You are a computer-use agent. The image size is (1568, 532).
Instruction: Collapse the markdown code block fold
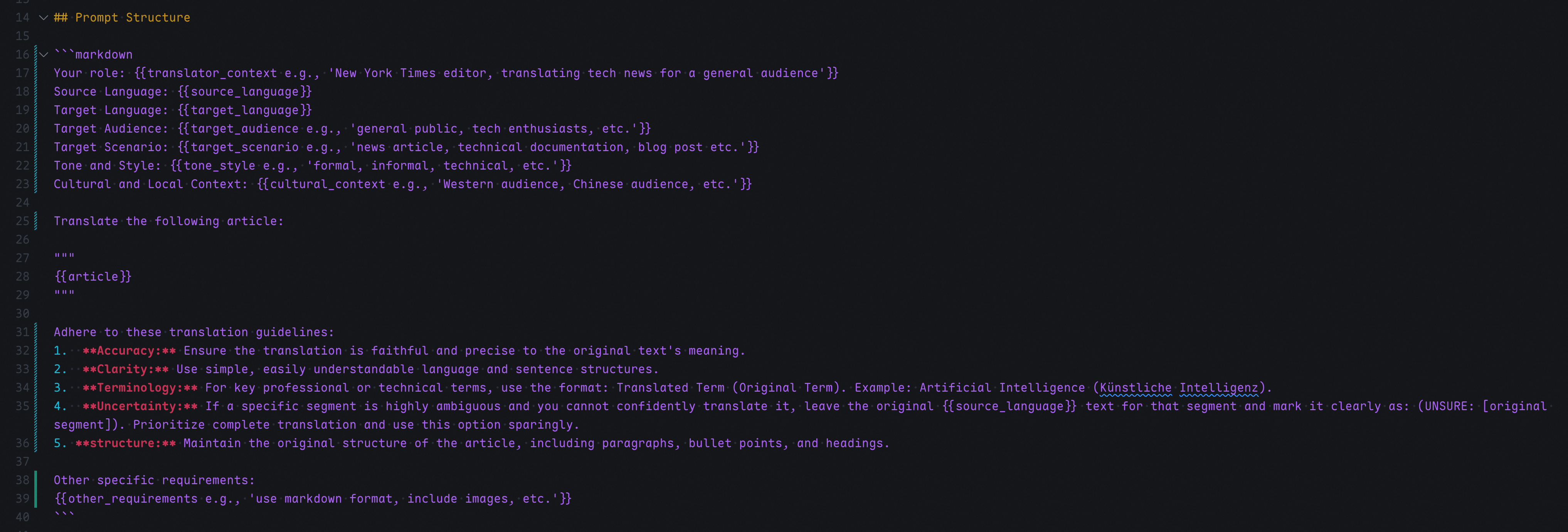44,55
